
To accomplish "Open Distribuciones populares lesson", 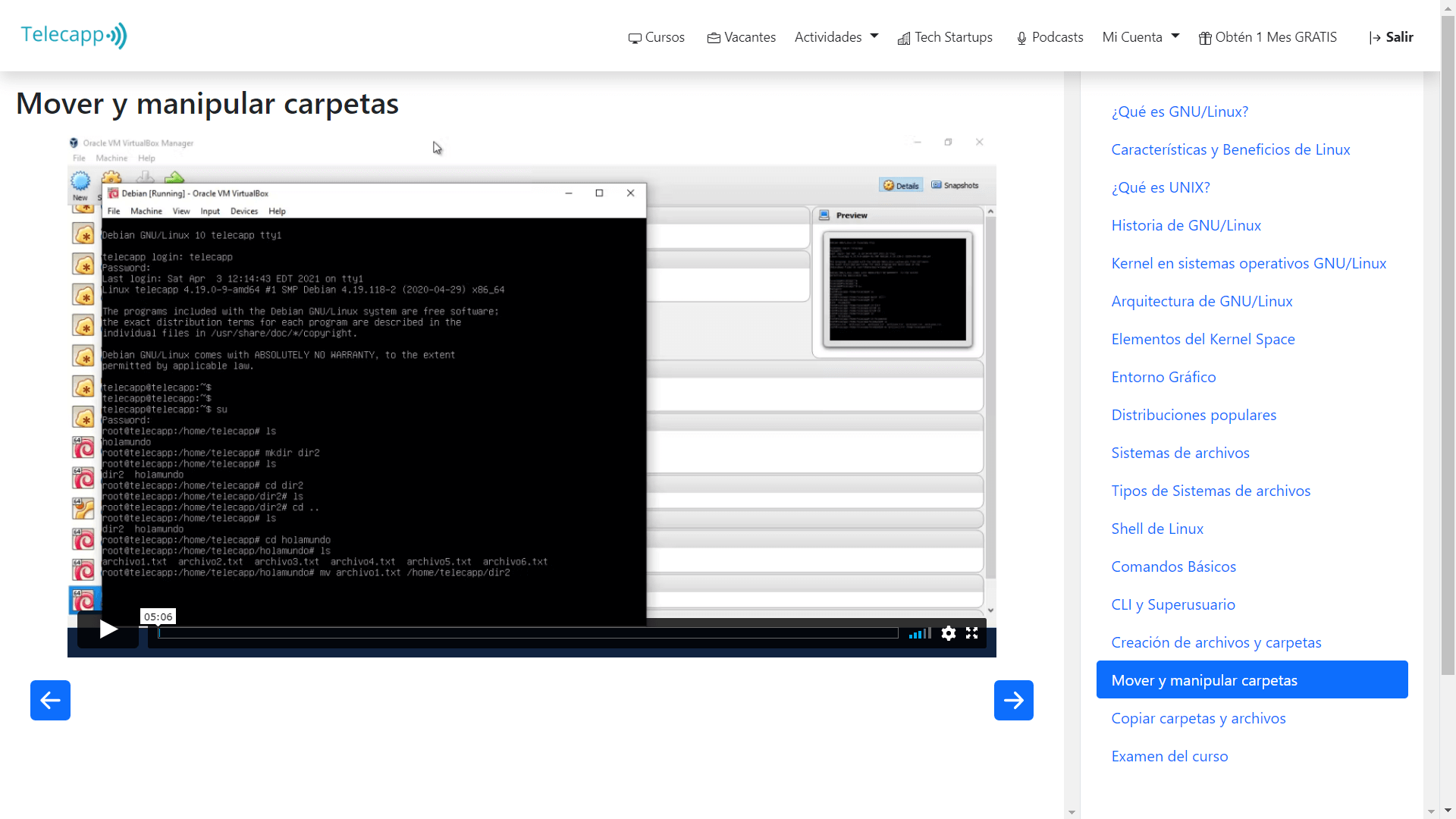I will (x=1194, y=415).
